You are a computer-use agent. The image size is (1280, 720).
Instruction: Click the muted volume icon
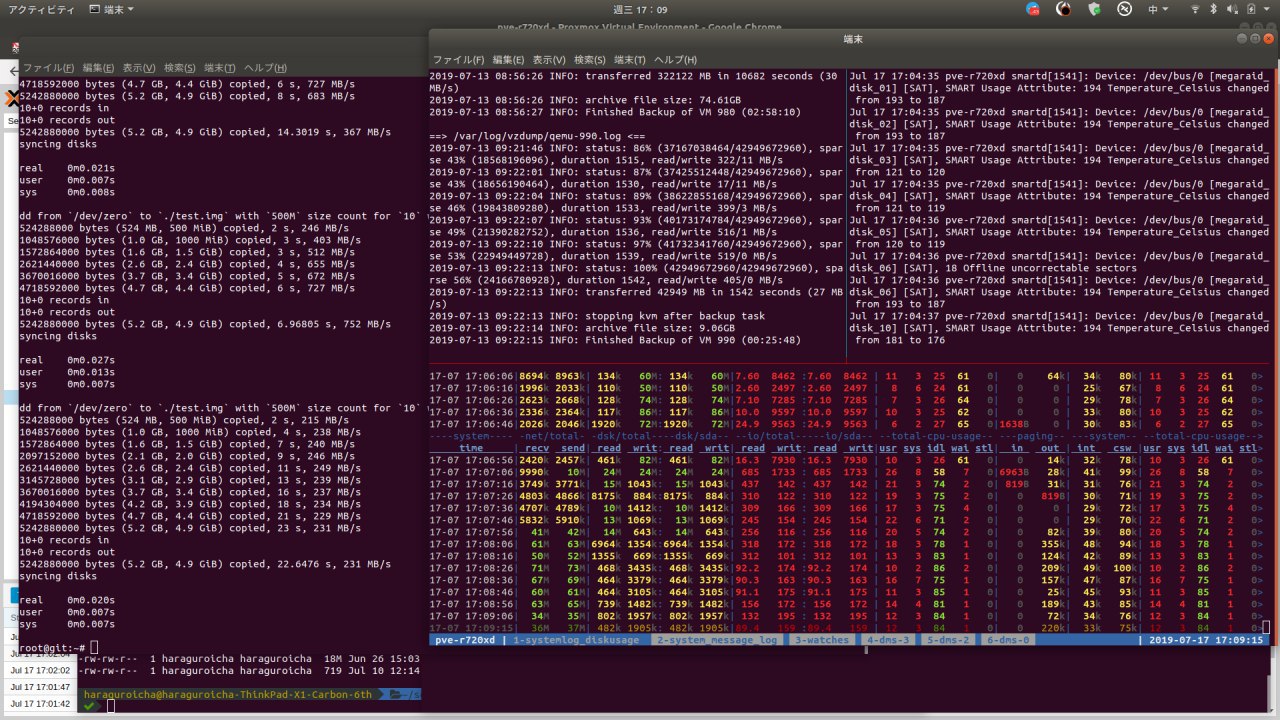pos(1230,9)
